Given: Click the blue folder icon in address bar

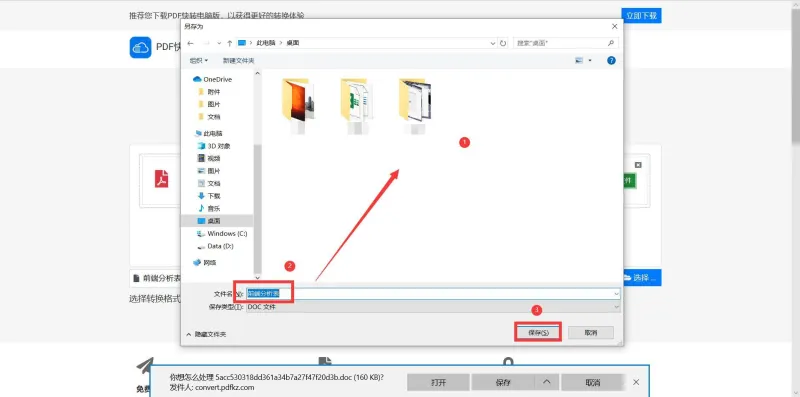Looking at the screenshot, I should pos(242,43).
